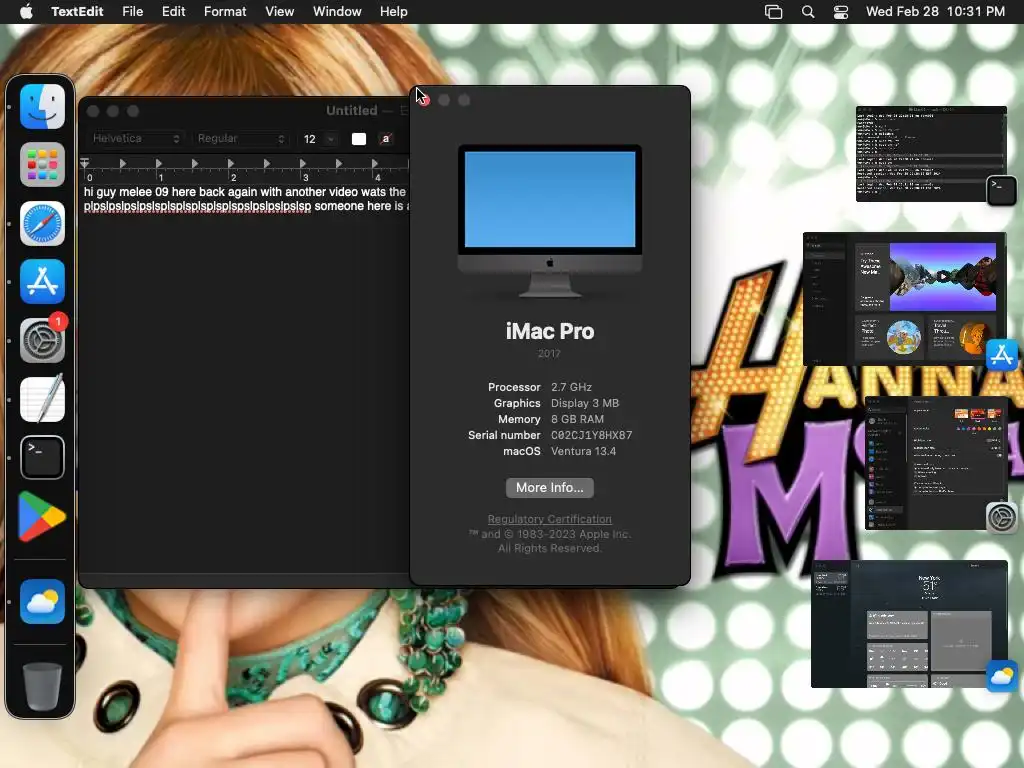
Task: Open the Weather app in the dock
Action: pyautogui.click(x=42, y=601)
